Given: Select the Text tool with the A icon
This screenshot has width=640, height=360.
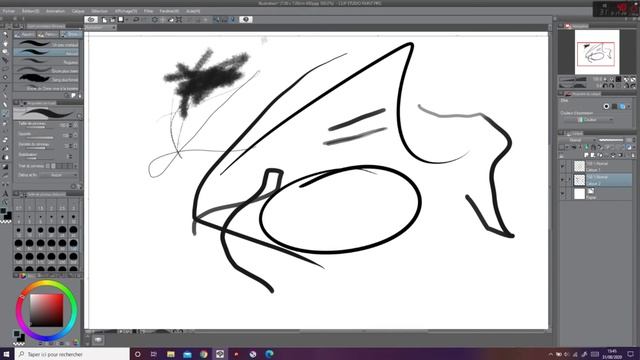Looking at the screenshot, I should coord(5,193).
